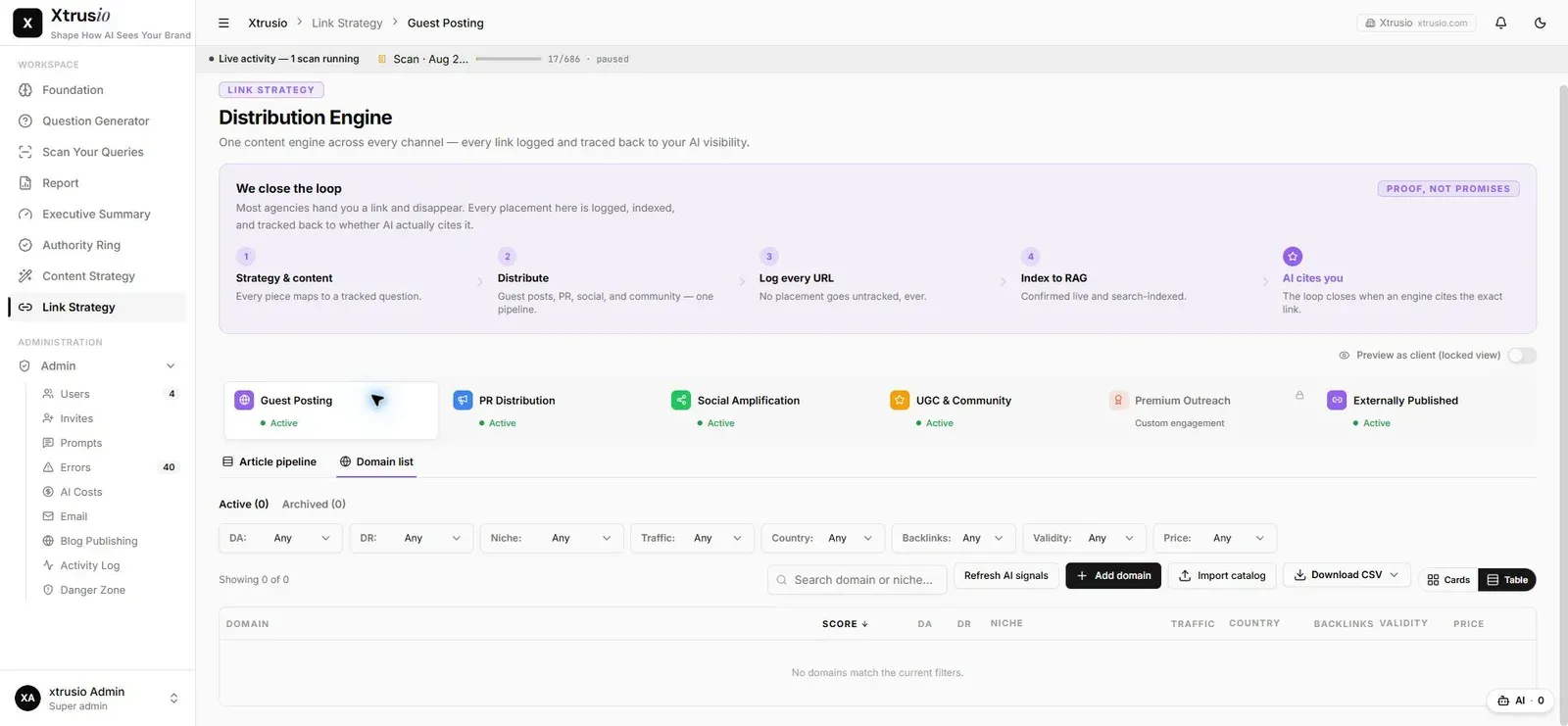Viewport: 1568px width, 726px height.
Task: Sort by the SCORE column header
Action: (x=845, y=624)
